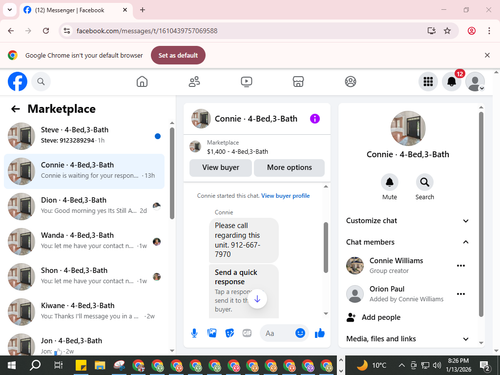Open the account profile avatar menu

click(475, 82)
